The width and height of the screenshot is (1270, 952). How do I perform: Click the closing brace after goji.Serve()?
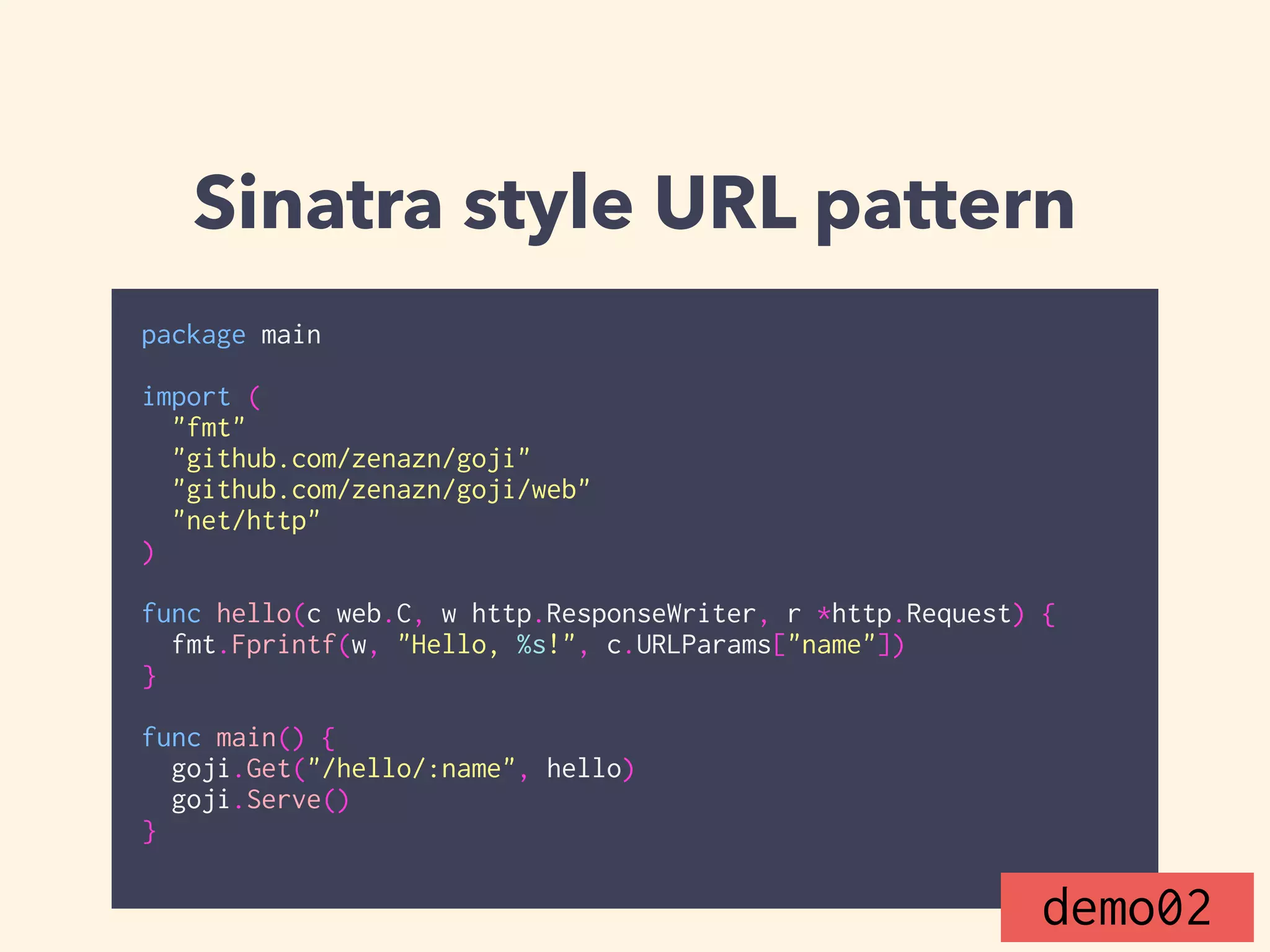coord(149,831)
